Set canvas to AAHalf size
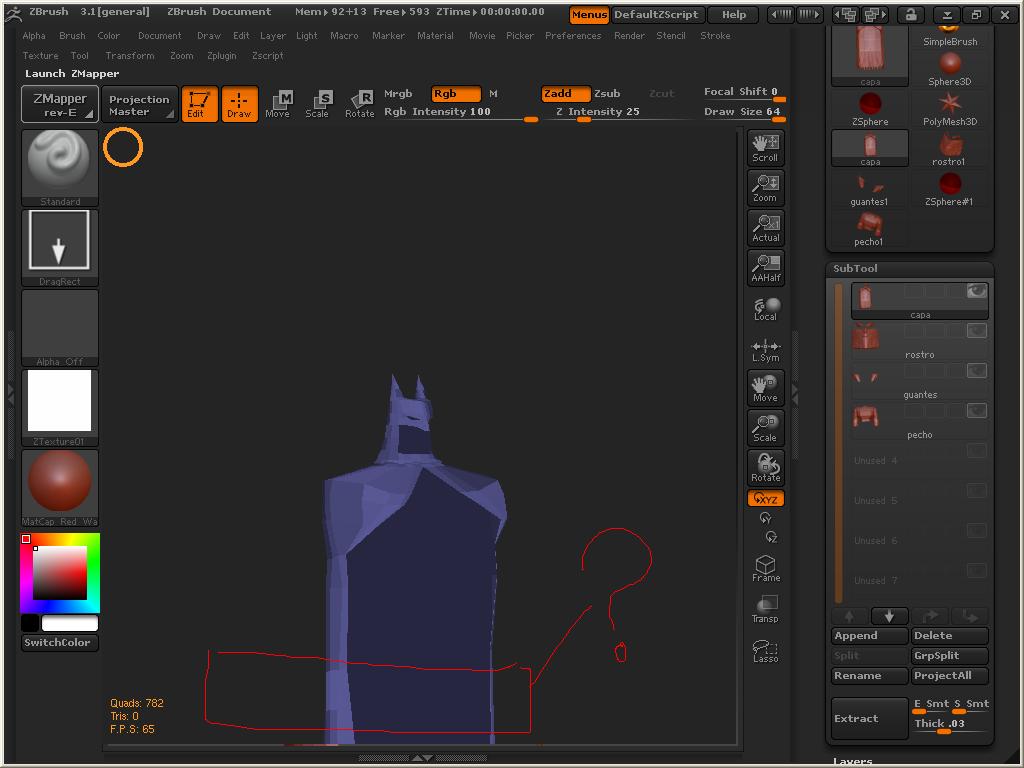The width and height of the screenshot is (1024, 768). [765, 268]
